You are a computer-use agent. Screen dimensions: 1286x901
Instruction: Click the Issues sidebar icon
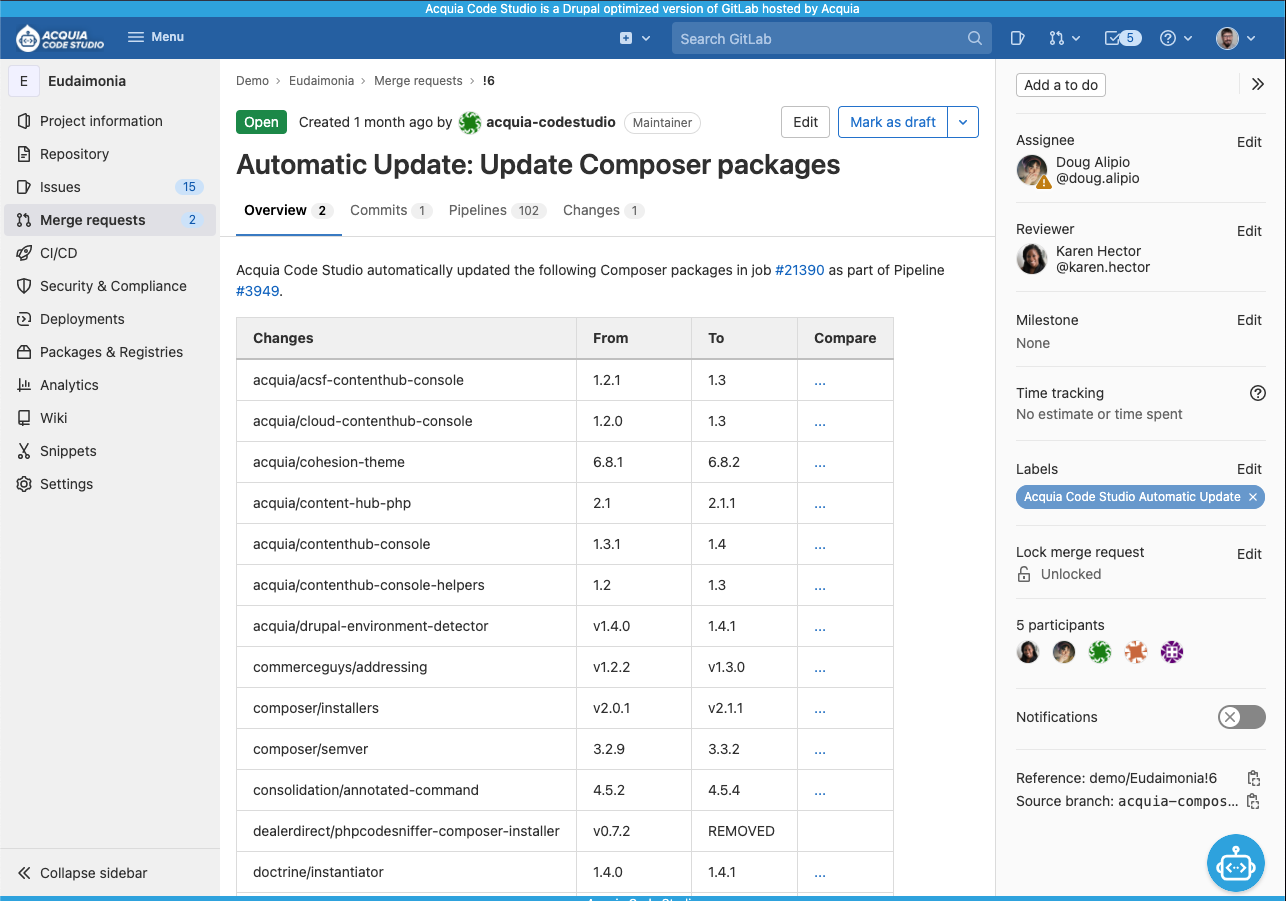click(x=24, y=187)
